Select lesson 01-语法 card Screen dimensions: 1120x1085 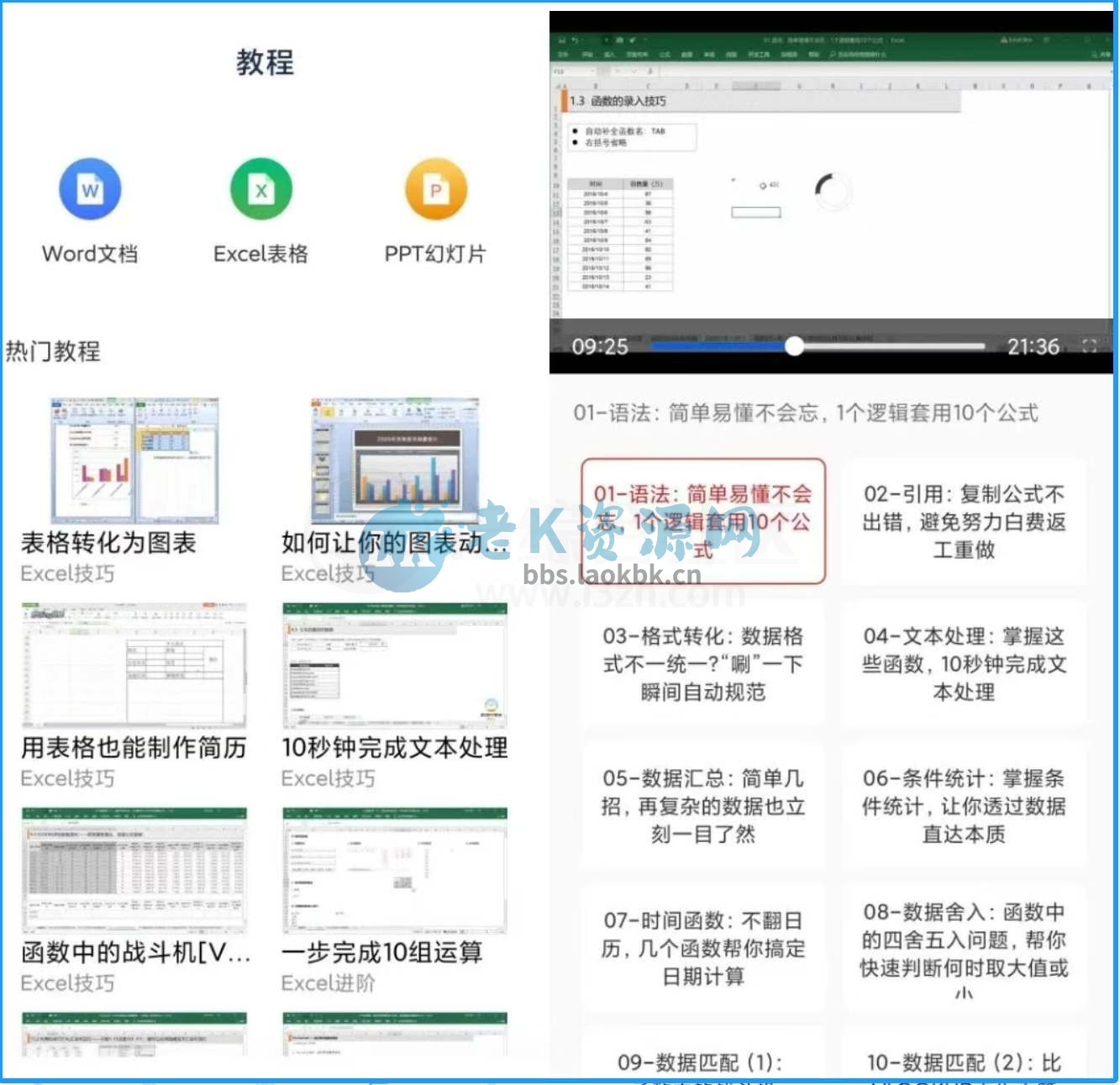[x=703, y=521]
